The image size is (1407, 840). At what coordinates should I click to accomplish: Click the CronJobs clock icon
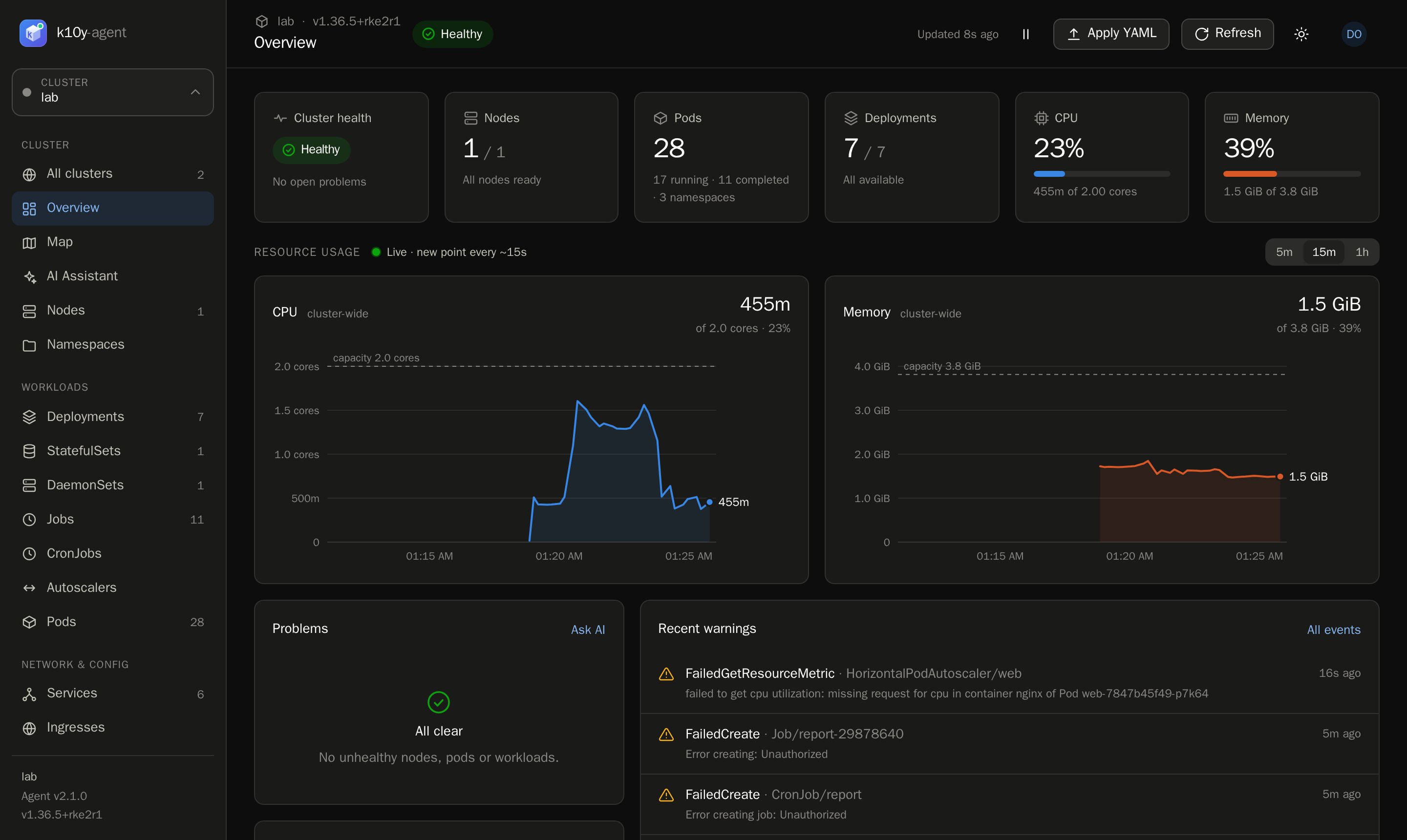point(29,554)
